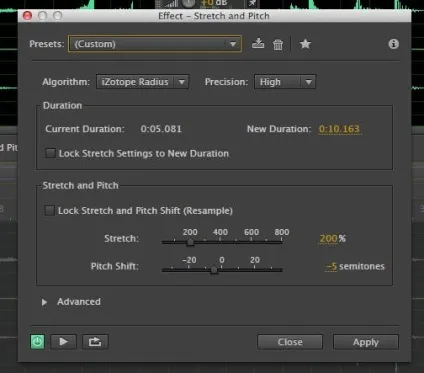
Task: Delete preset trash icon
Action: pos(278,44)
